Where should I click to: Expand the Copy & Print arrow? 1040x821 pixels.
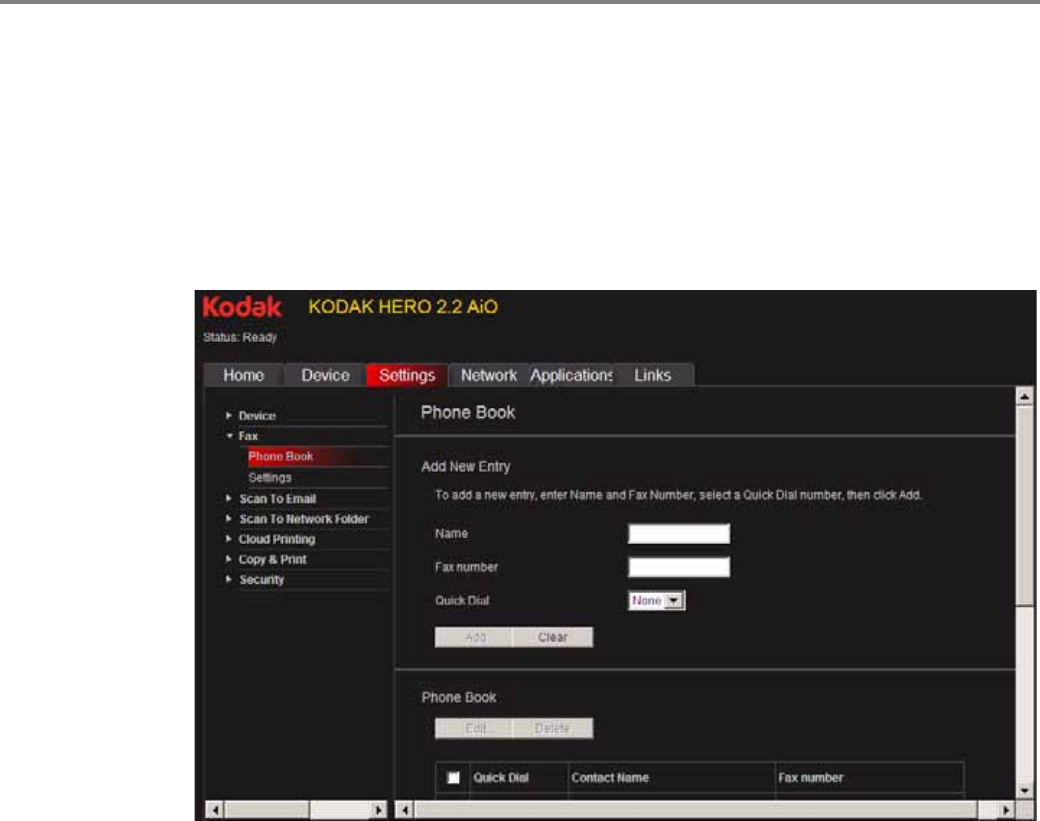[x=228, y=559]
